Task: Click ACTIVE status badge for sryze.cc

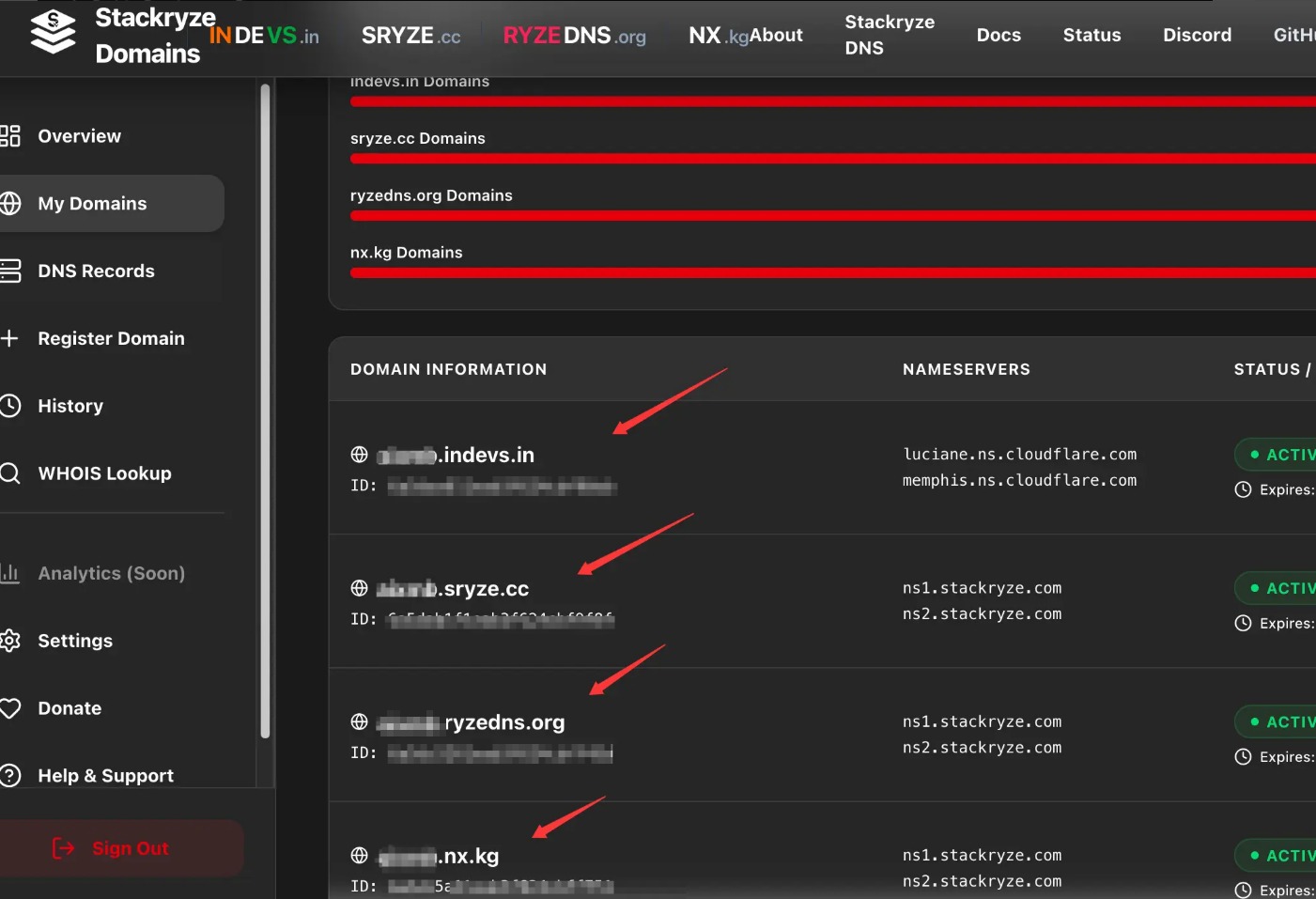Action: (x=1276, y=588)
